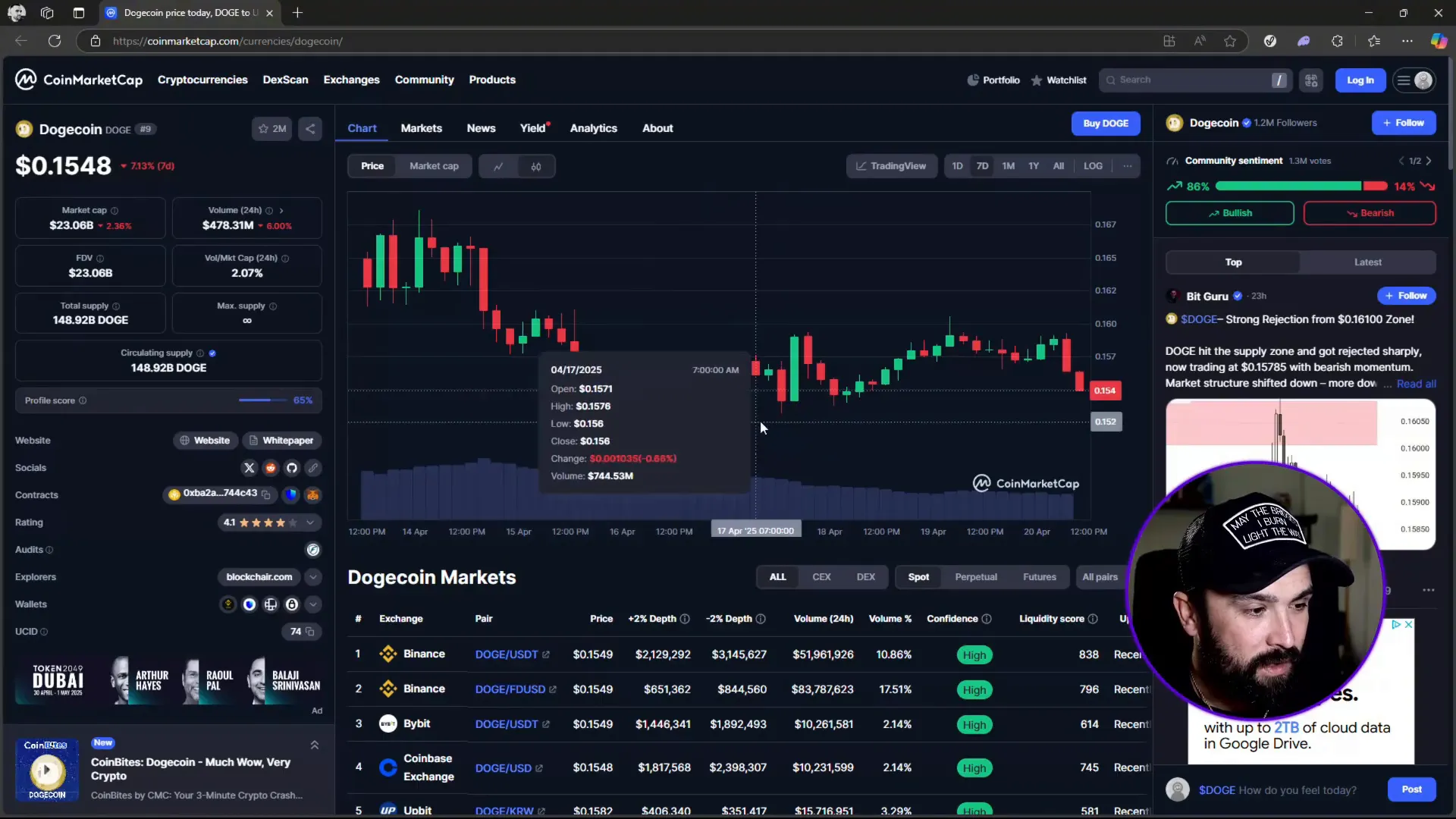Go to next community sentiment page
The width and height of the screenshot is (1456, 819).
1429,161
